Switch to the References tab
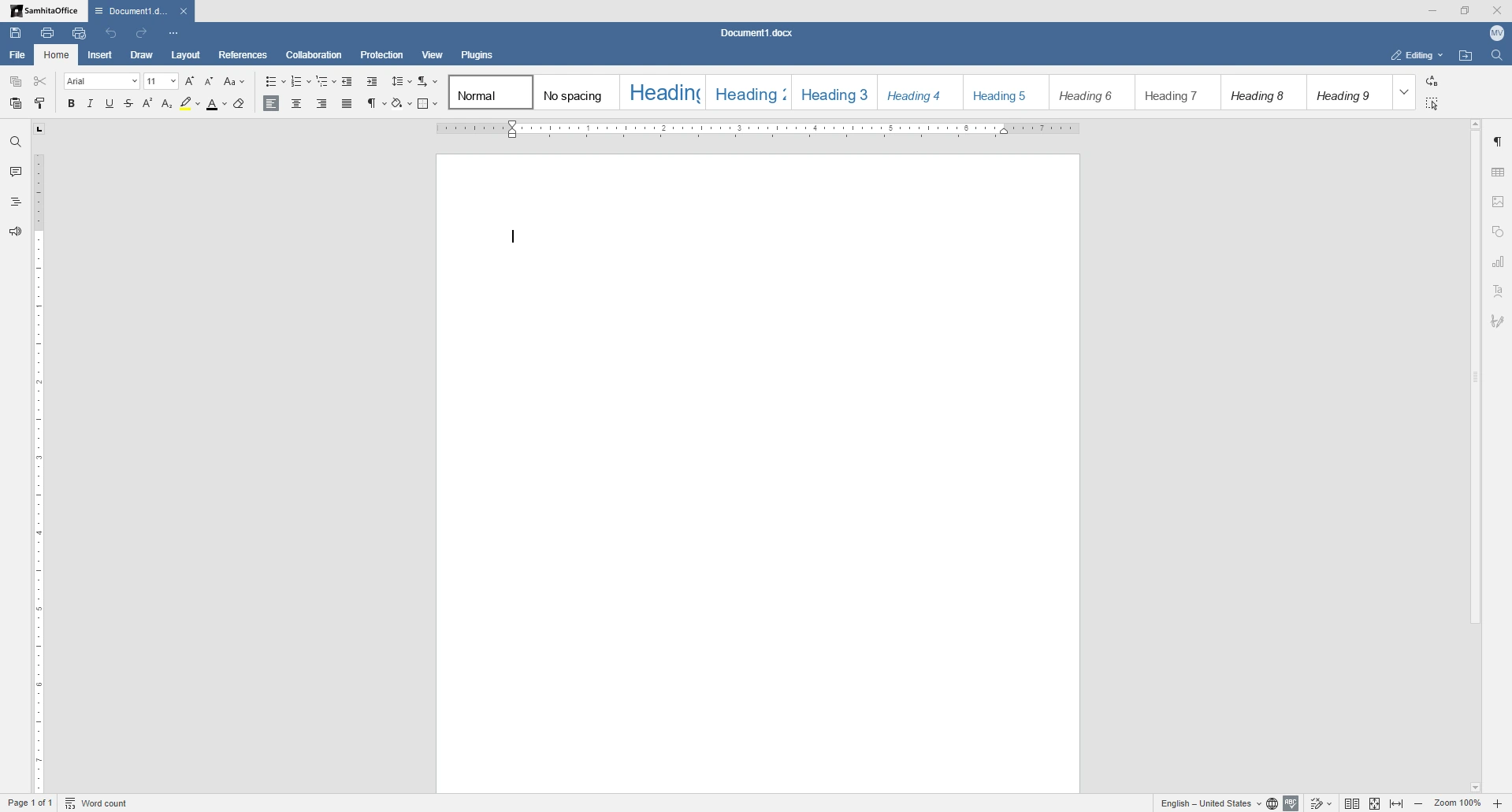The height and width of the screenshot is (812, 1512). 243,55
